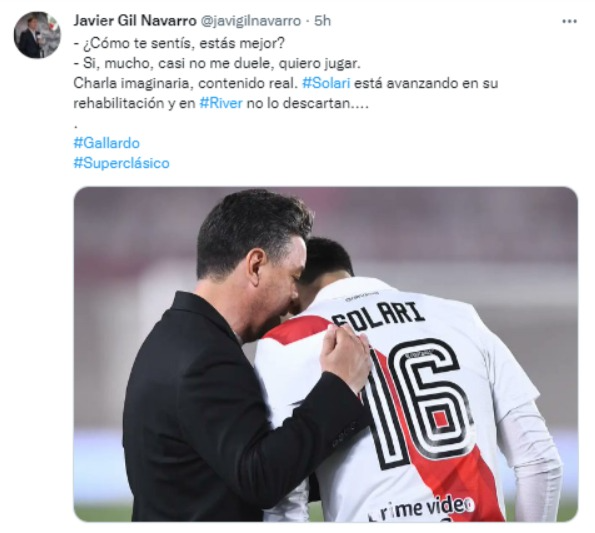595x533 pixels.
Task: Click the line '¿Cómo te sentís, estás mejor?'
Action: point(179,43)
